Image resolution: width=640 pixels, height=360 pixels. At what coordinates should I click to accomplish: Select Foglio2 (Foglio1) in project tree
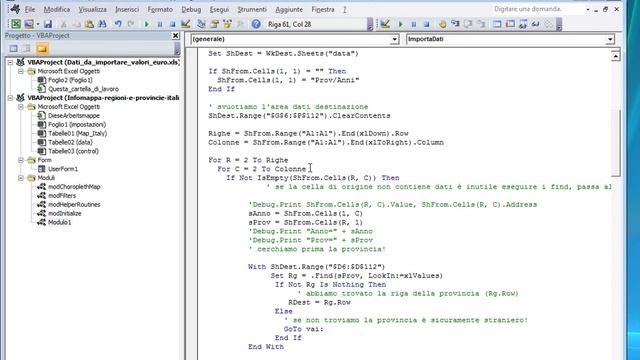pyautogui.click(x=70, y=80)
